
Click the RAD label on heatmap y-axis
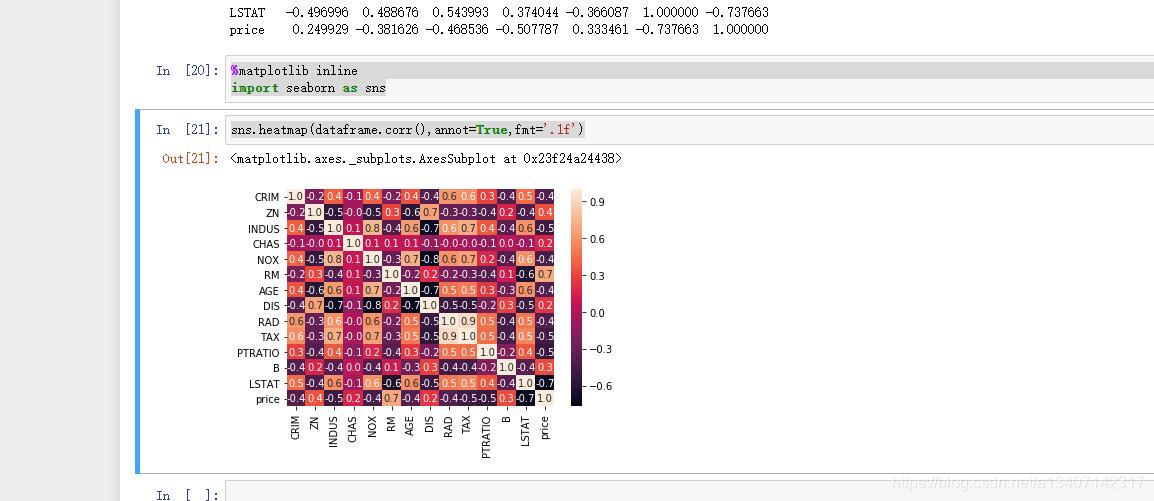point(269,321)
